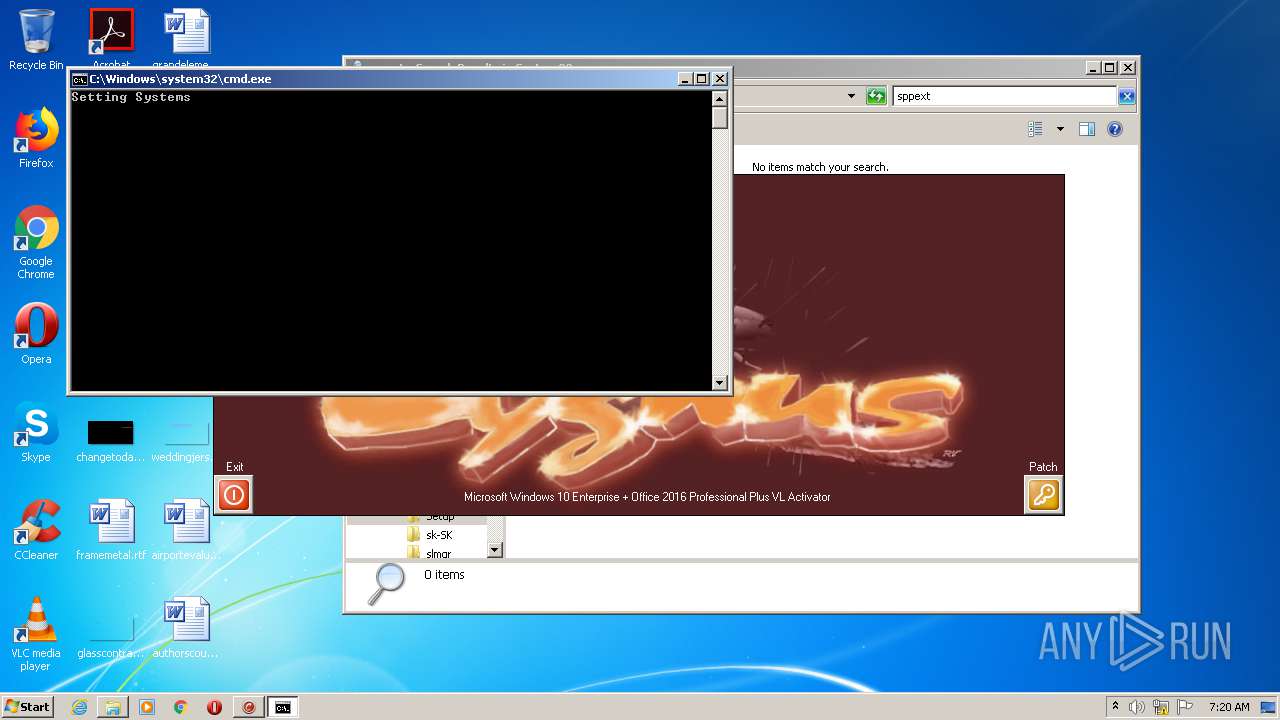1280x720 pixels.
Task: Select the airportevalu Word document icon
Action: click(186, 530)
